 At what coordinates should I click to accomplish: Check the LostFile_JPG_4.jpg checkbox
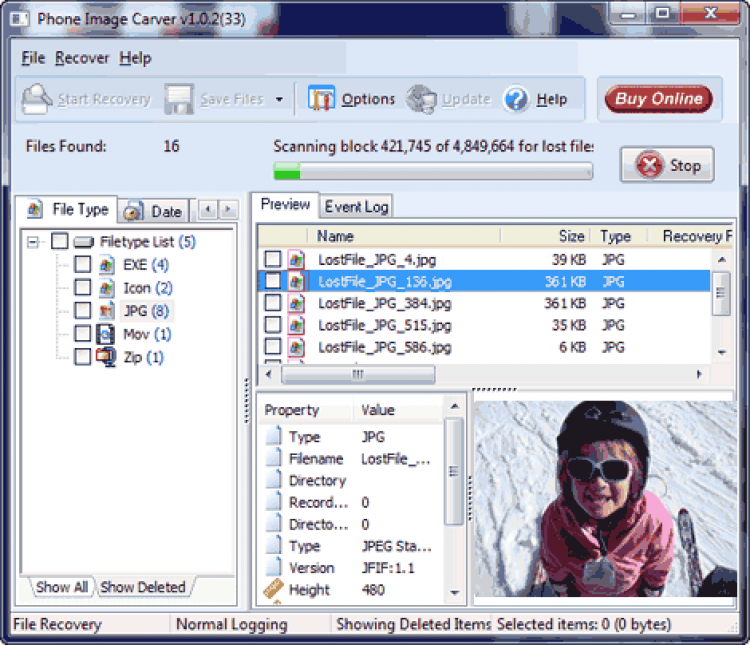(273, 259)
